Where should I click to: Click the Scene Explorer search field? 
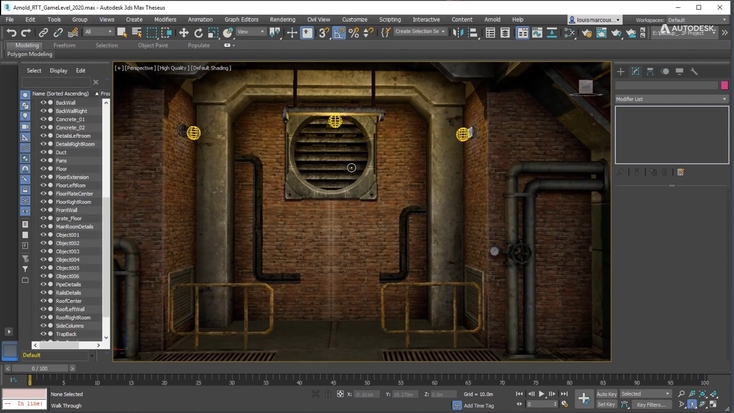(56, 82)
